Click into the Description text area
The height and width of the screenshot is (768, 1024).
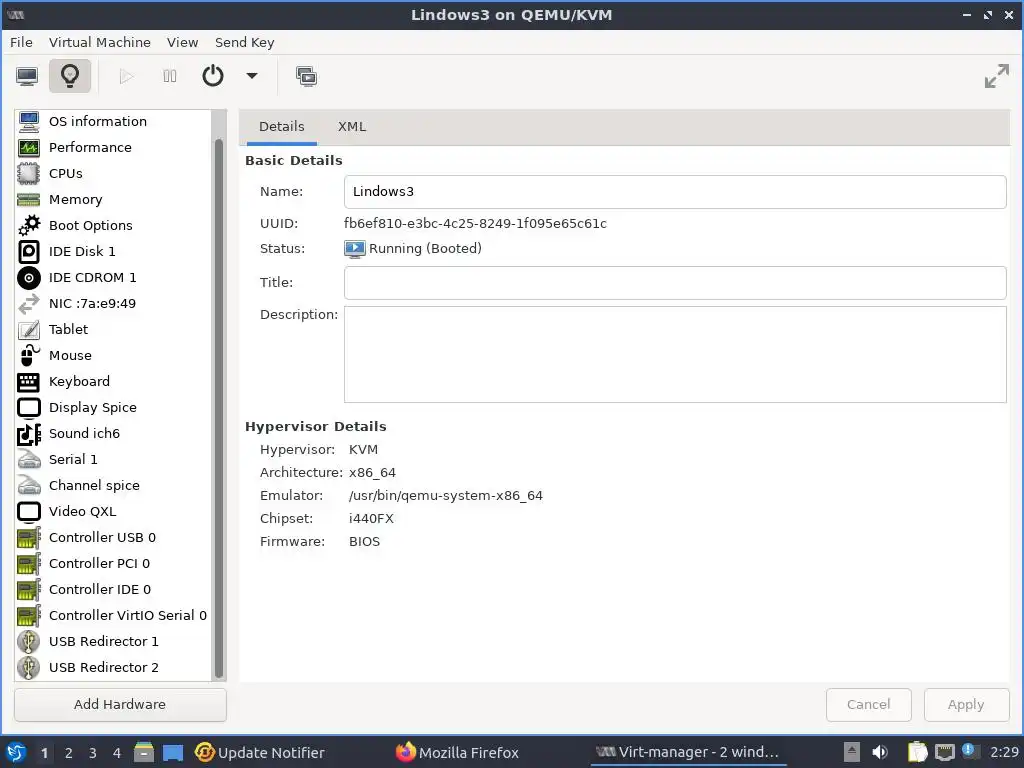click(x=675, y=355)
